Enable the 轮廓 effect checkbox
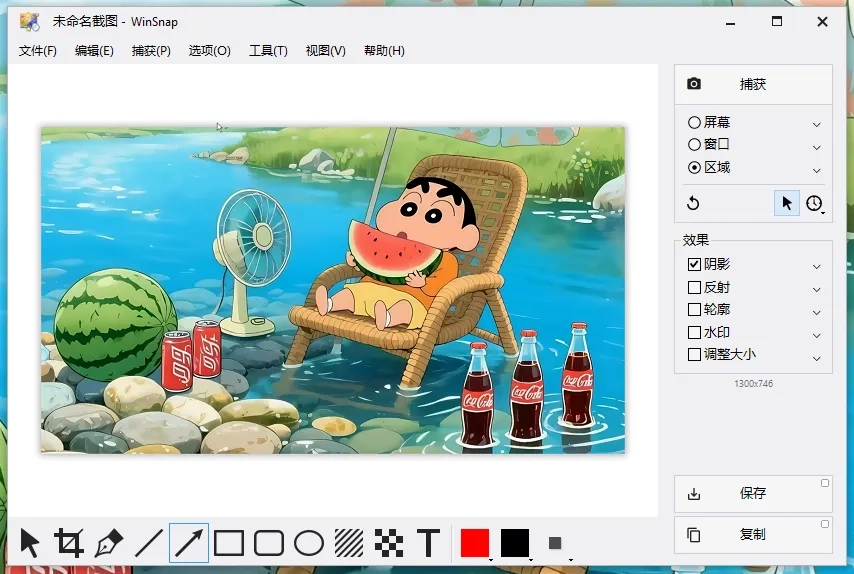Viewport: 854px width, 574px height. click(x=694, y=309)
